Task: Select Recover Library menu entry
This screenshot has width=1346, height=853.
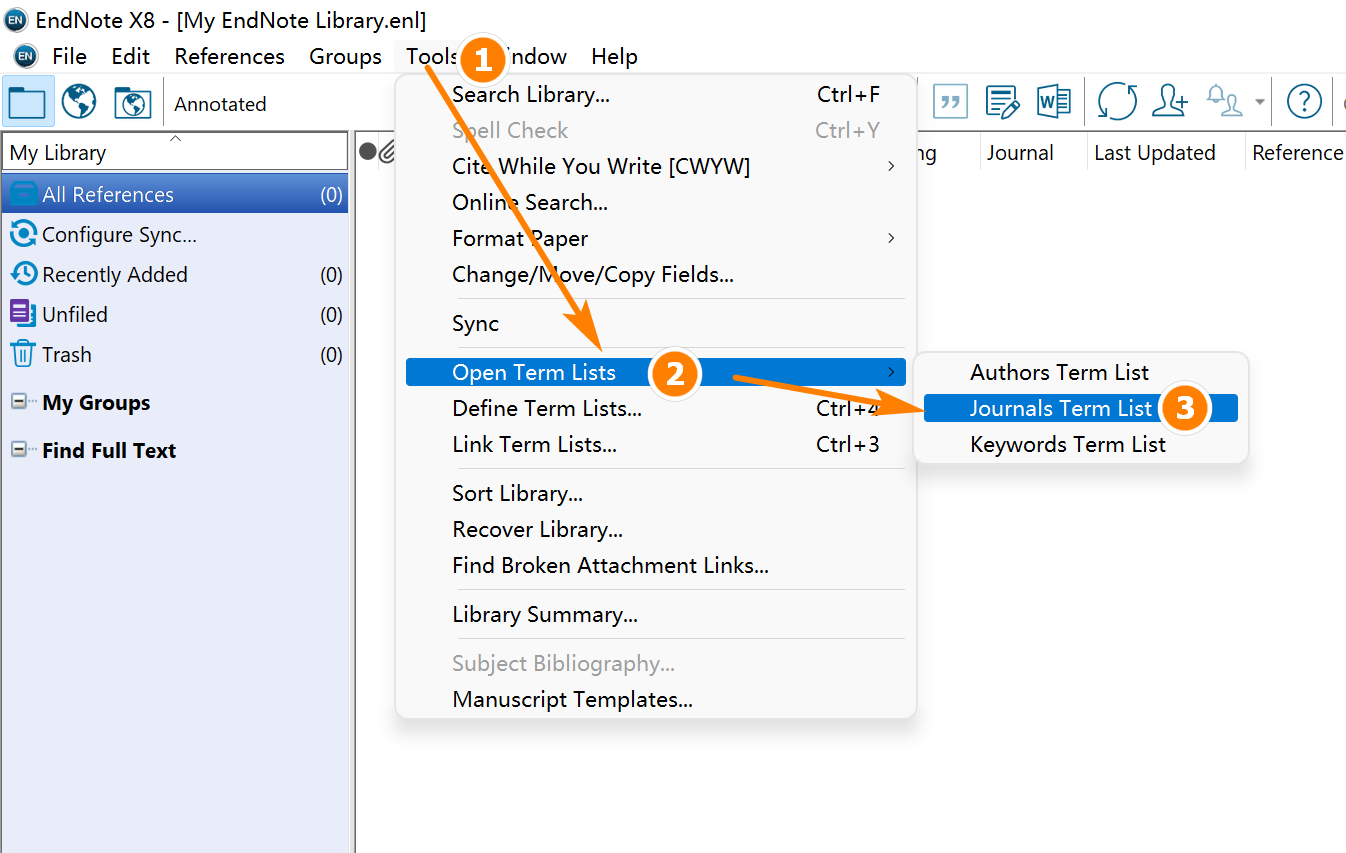Action: 656,530
